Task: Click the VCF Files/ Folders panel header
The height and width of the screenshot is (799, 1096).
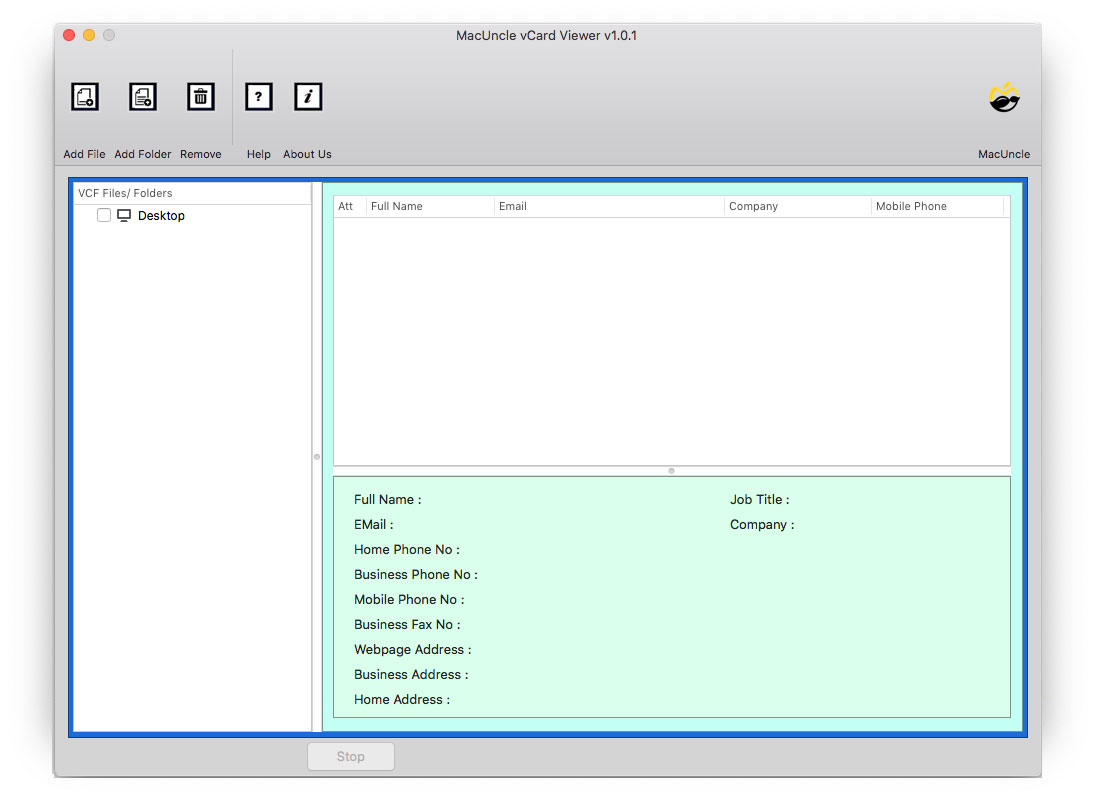Action: [x=126, y=193]
